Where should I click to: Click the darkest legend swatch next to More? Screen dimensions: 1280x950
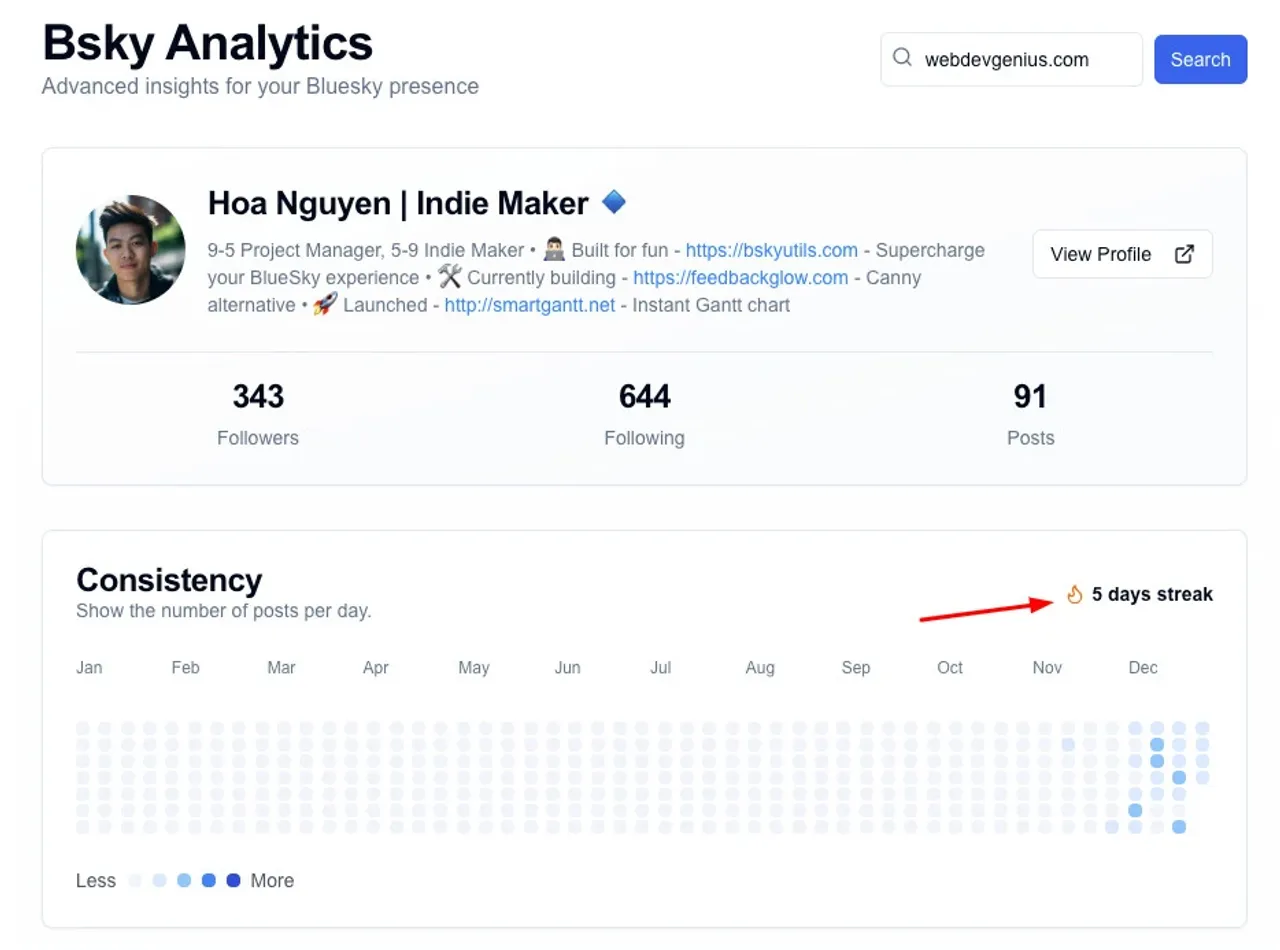pos(234,881)
